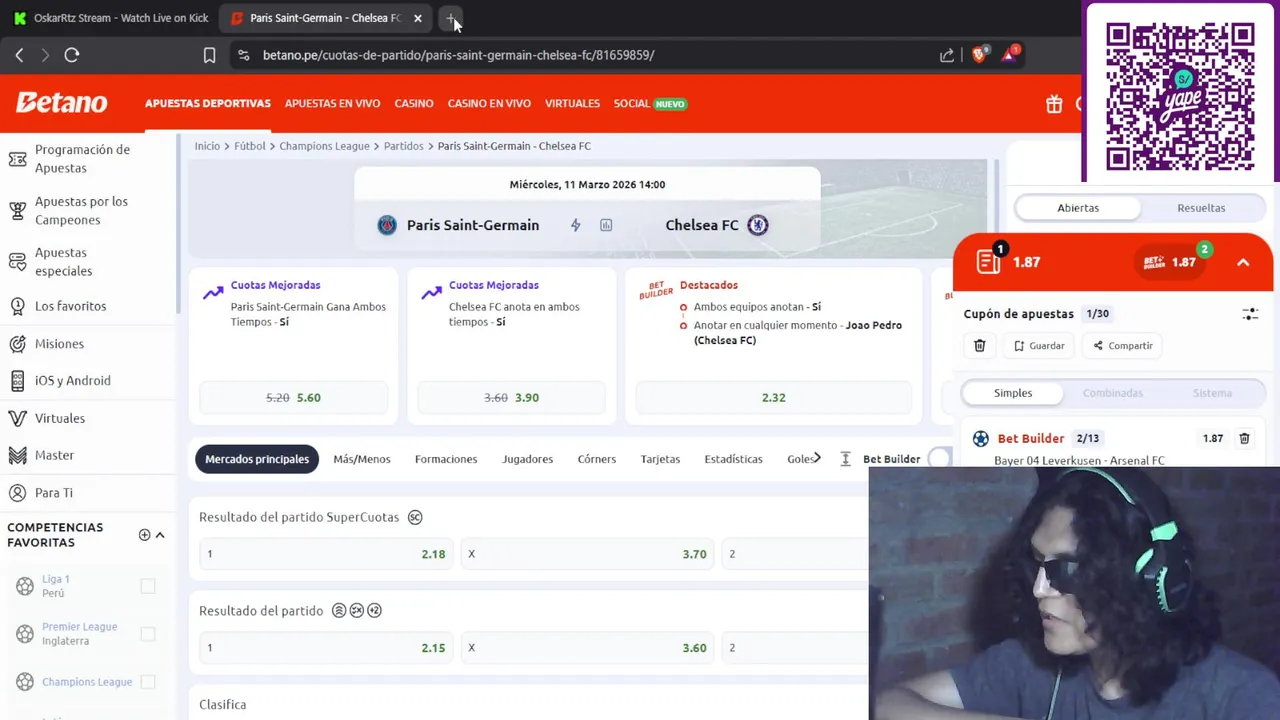Select the Tarjetas tab
Viewport: 1280px width, 720px height.
pos(660,459)
